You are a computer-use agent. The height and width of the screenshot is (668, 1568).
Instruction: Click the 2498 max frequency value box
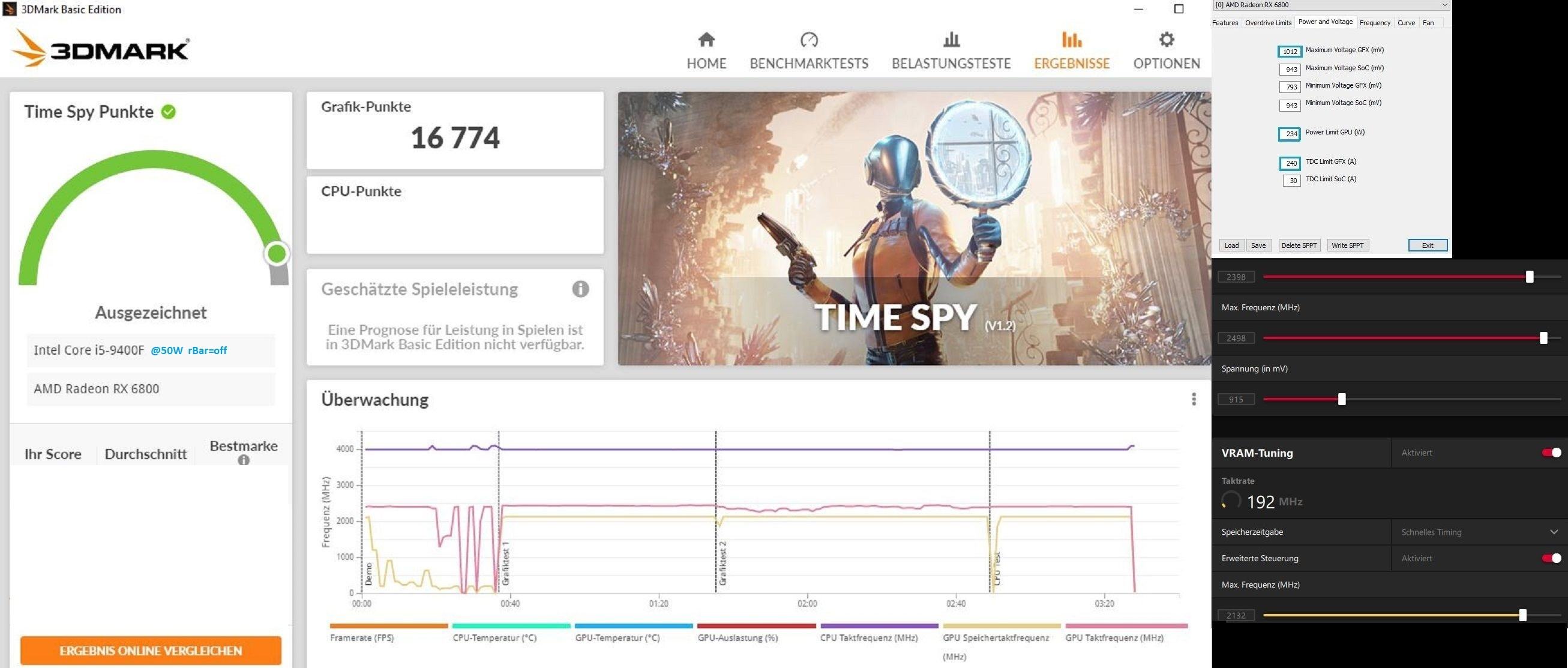pos(1236,338)
